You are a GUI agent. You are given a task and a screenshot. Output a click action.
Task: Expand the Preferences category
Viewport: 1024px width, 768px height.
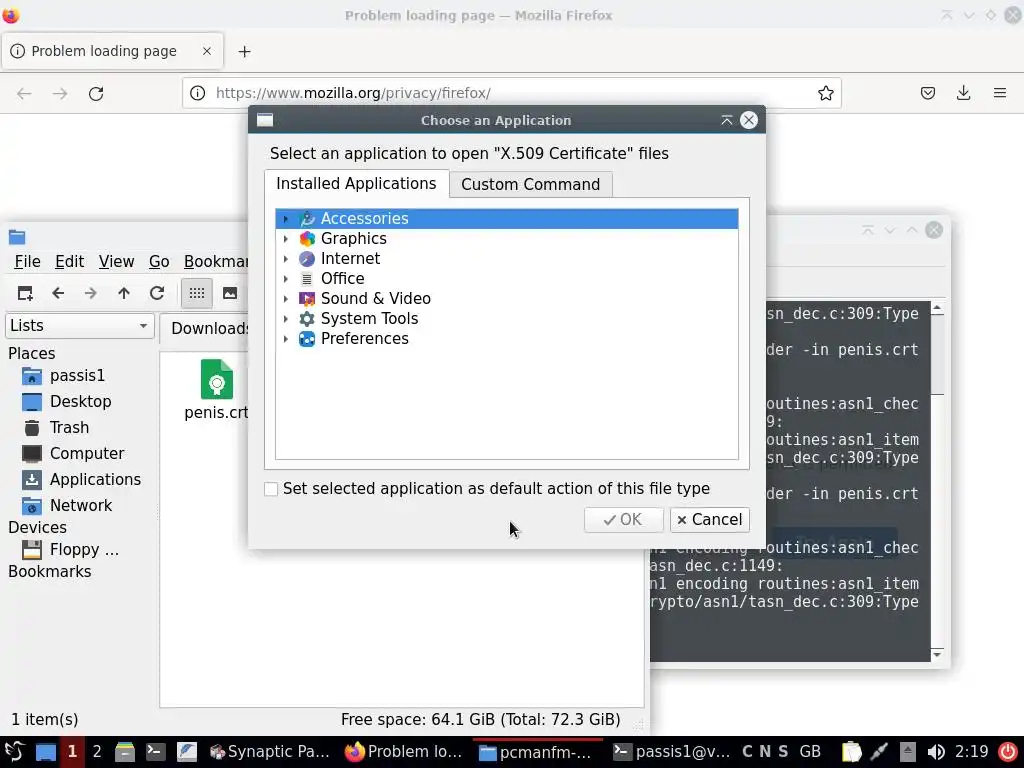click(x=285, y=339)
